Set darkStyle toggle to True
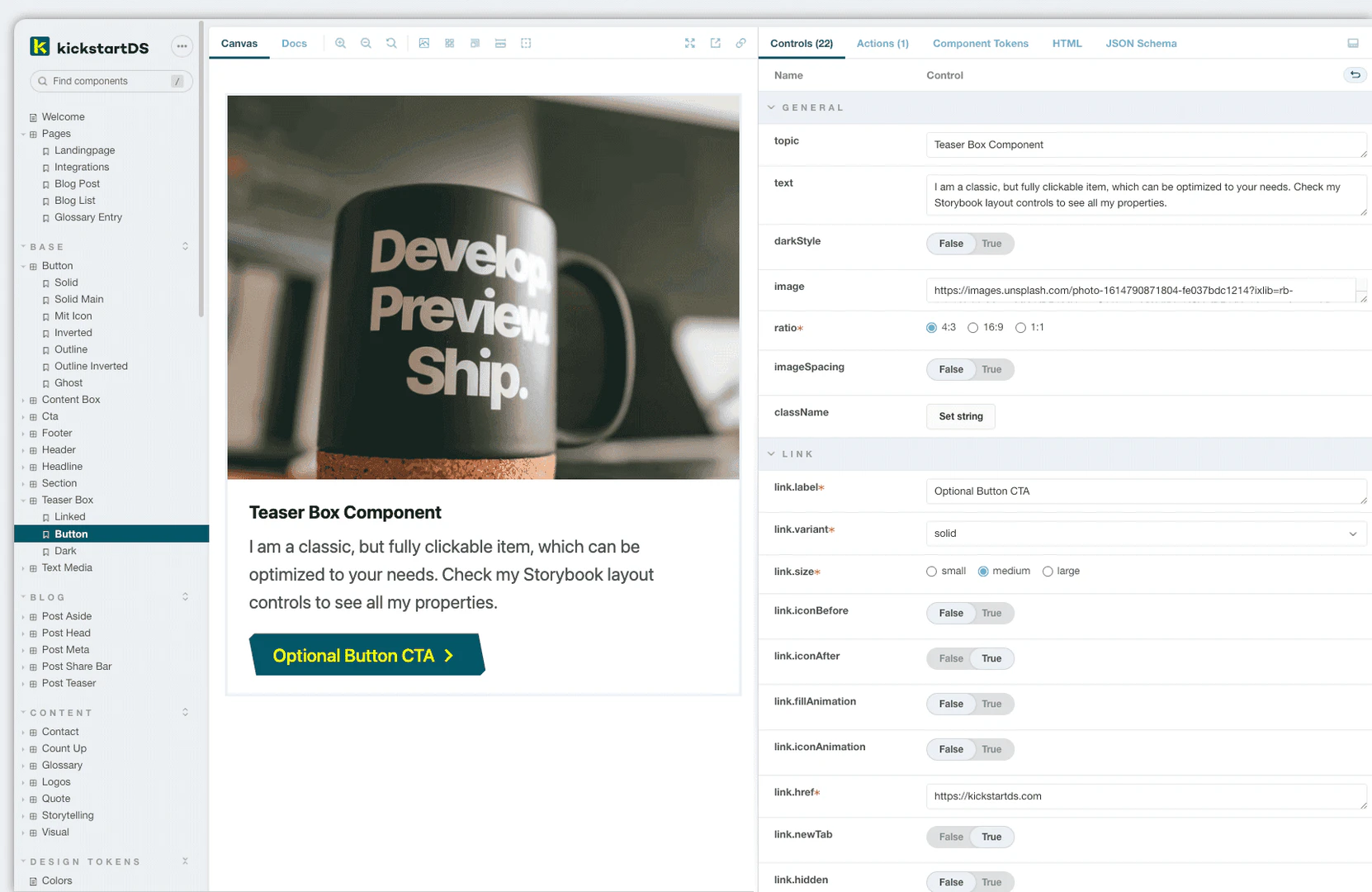 [x=991, y=244]
